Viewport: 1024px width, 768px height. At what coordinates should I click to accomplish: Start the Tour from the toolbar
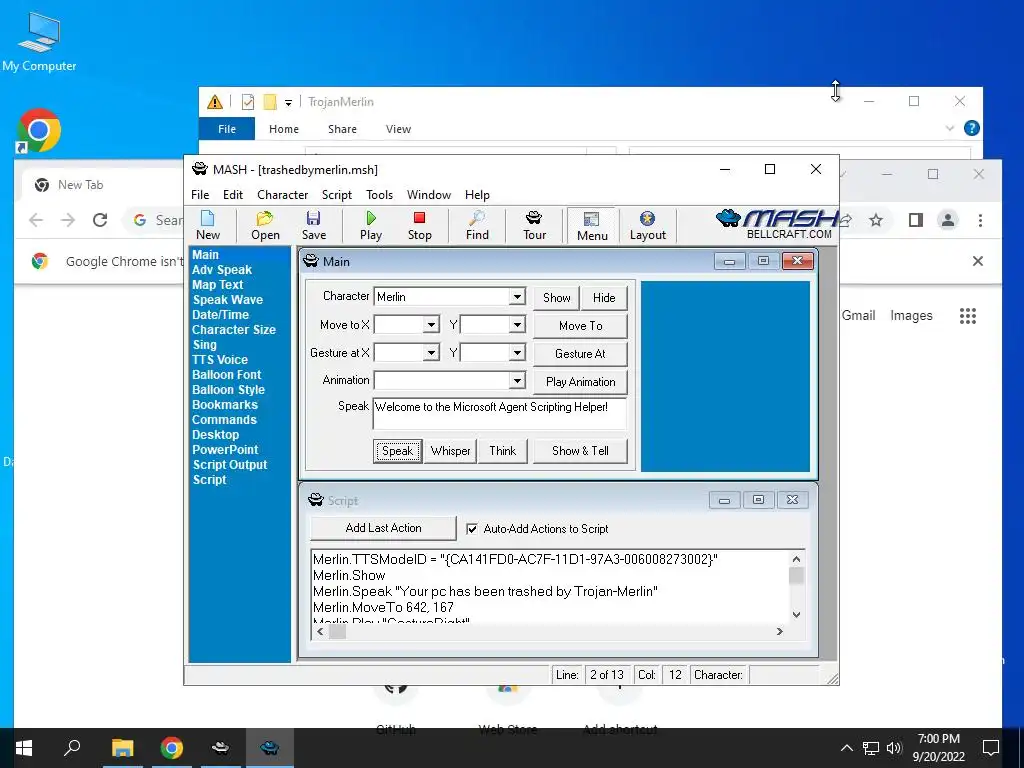pos(534,225)
